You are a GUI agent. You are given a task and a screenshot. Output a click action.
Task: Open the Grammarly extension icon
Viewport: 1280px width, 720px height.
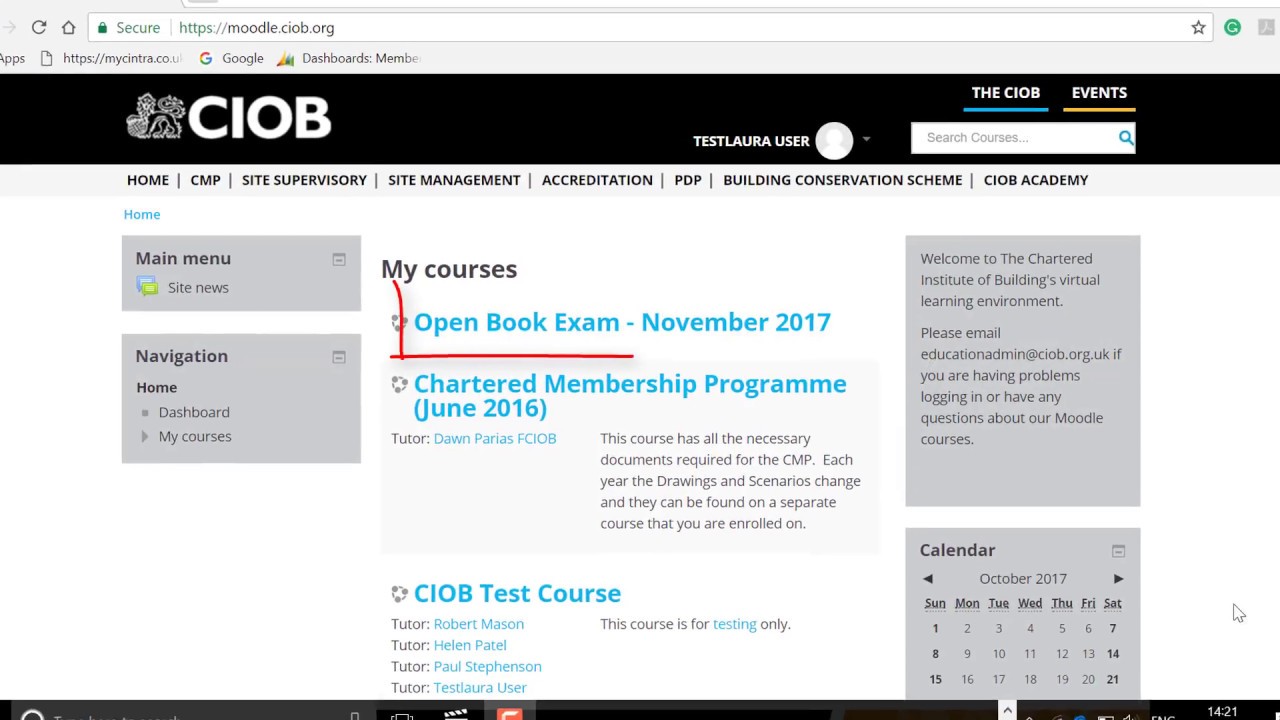(x=1232, y=28)
